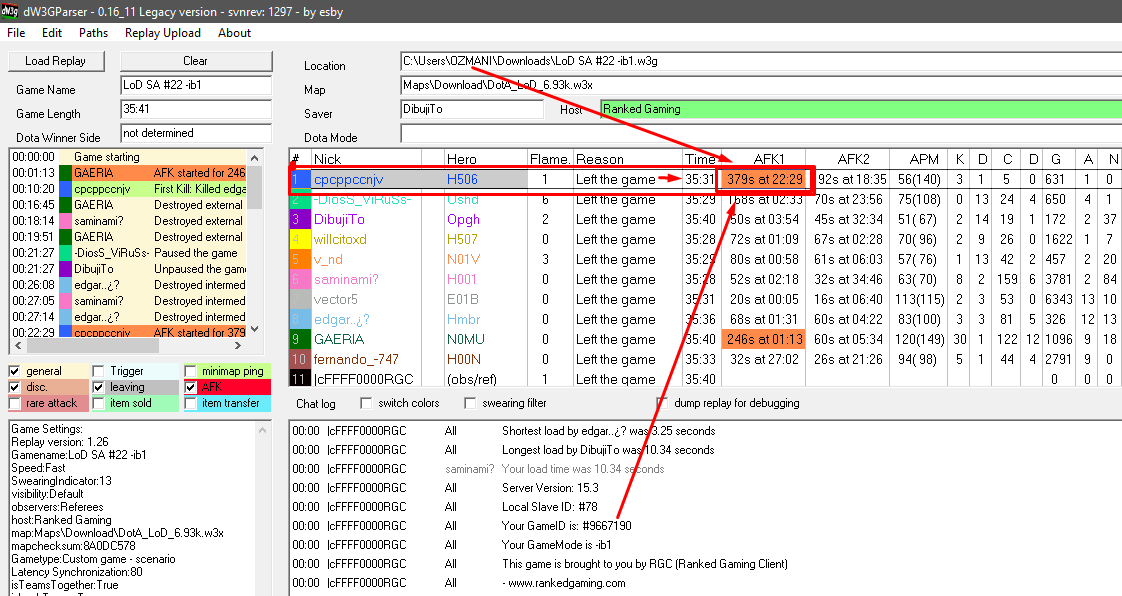Image resolution: width=1122 pixels, height=596 pixels.
Task: Click the empty Dota Mode field
Action: [x=761, y=133]
